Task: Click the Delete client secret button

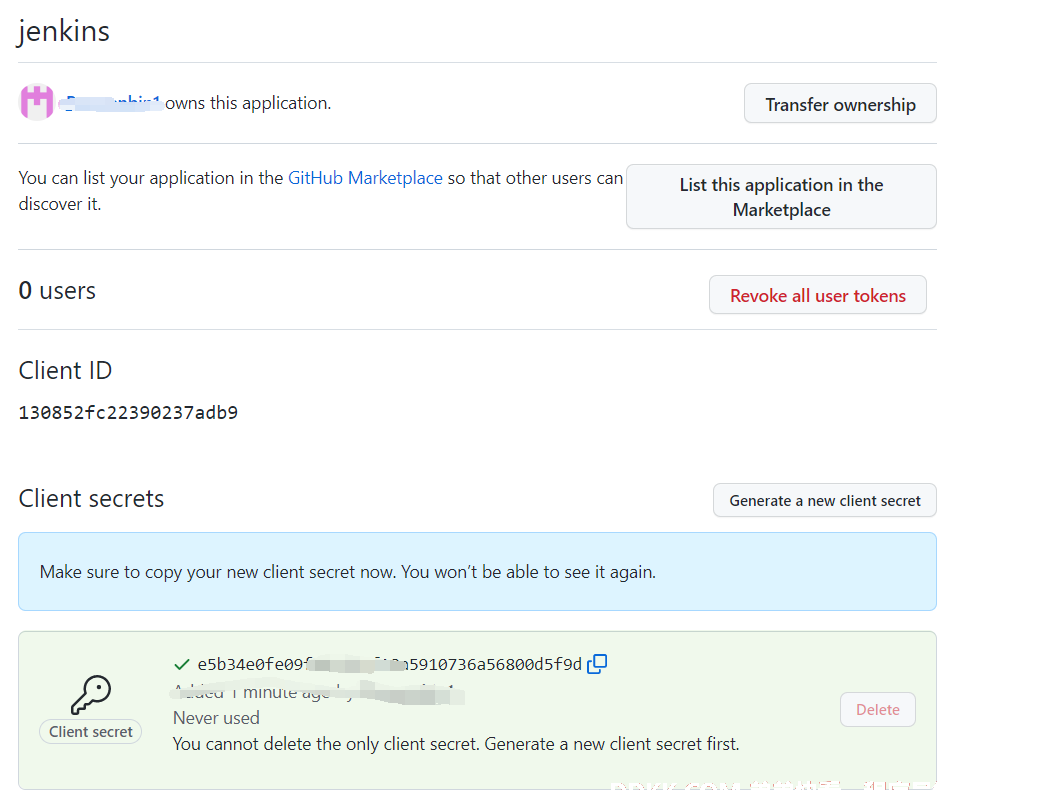Action: coord(877,709)
